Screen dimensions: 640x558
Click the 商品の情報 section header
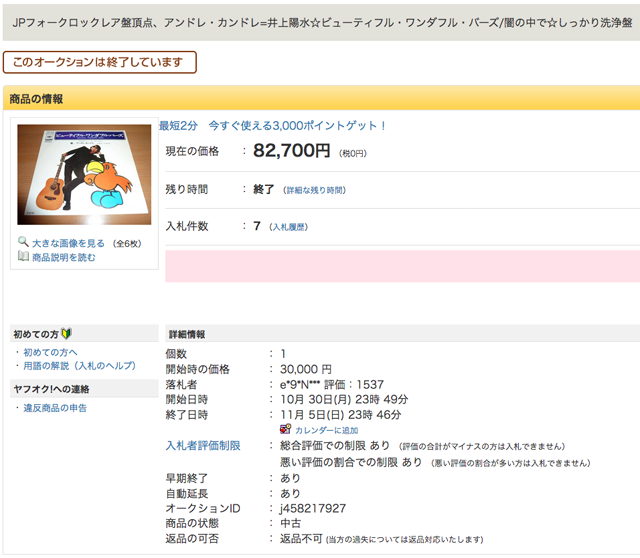(321, 98)
